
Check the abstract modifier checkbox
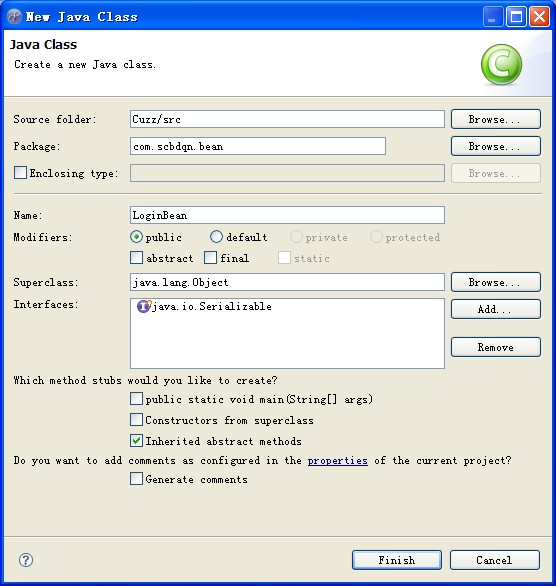tap(136, 257)
